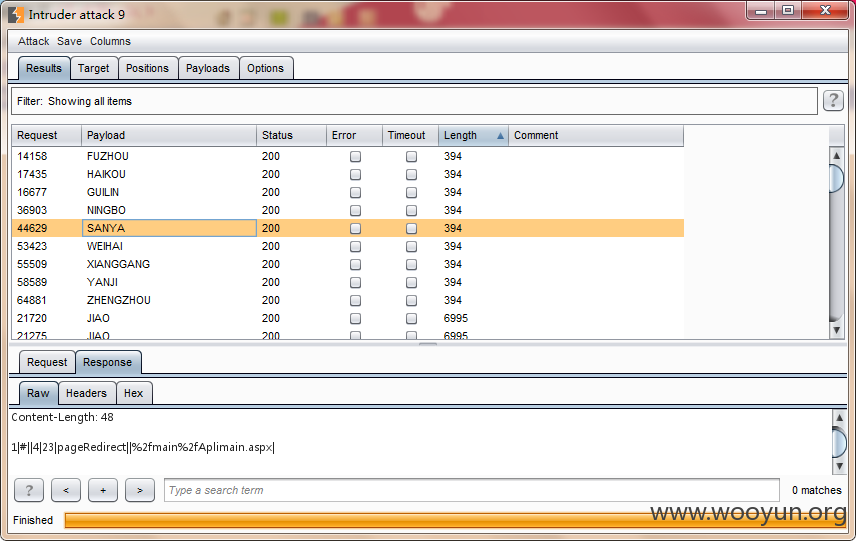Viewport: 856px width, 541px height.
Task: Sort by Status column header
Action: pyautogui.click(x=291, y=135)
